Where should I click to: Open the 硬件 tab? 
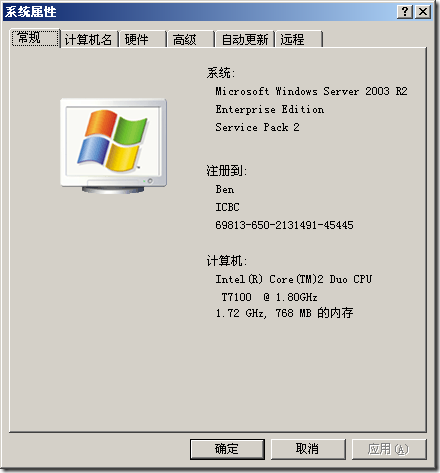click(x=143, y=40)
